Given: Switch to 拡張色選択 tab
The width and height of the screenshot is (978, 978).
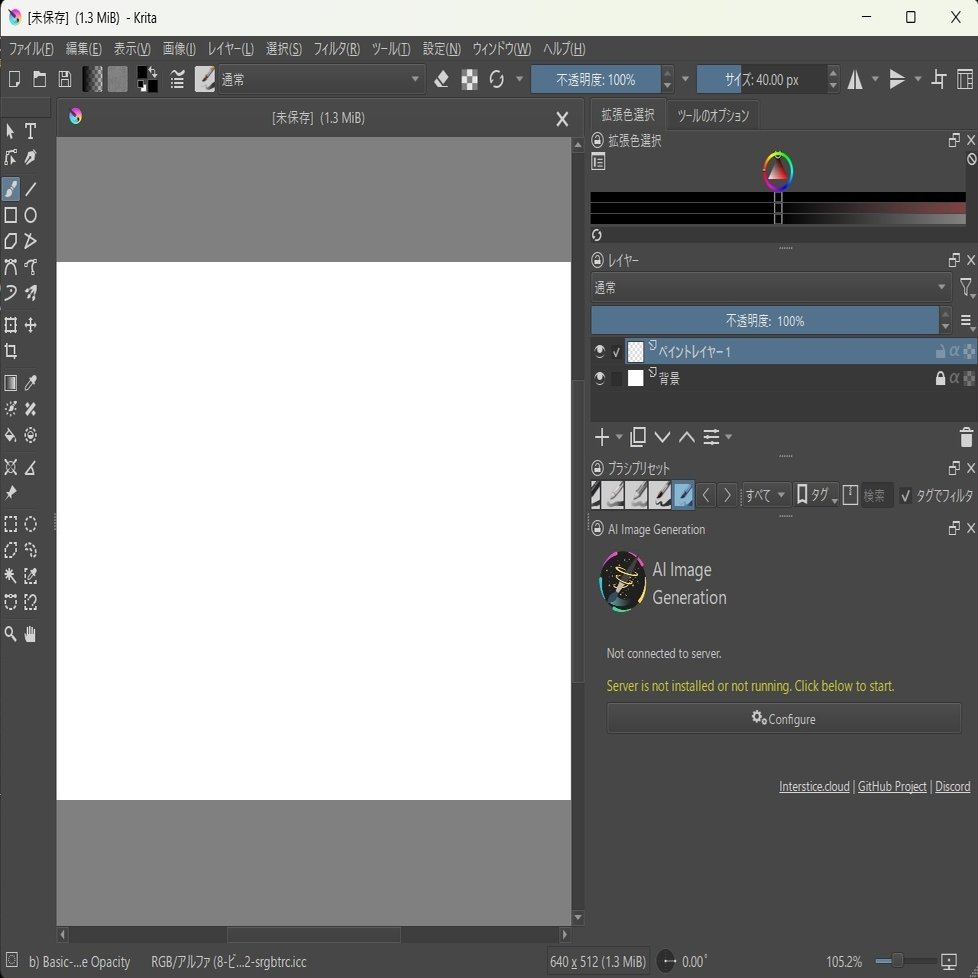Looking at the screenshot, I should (x=627, y=115).
